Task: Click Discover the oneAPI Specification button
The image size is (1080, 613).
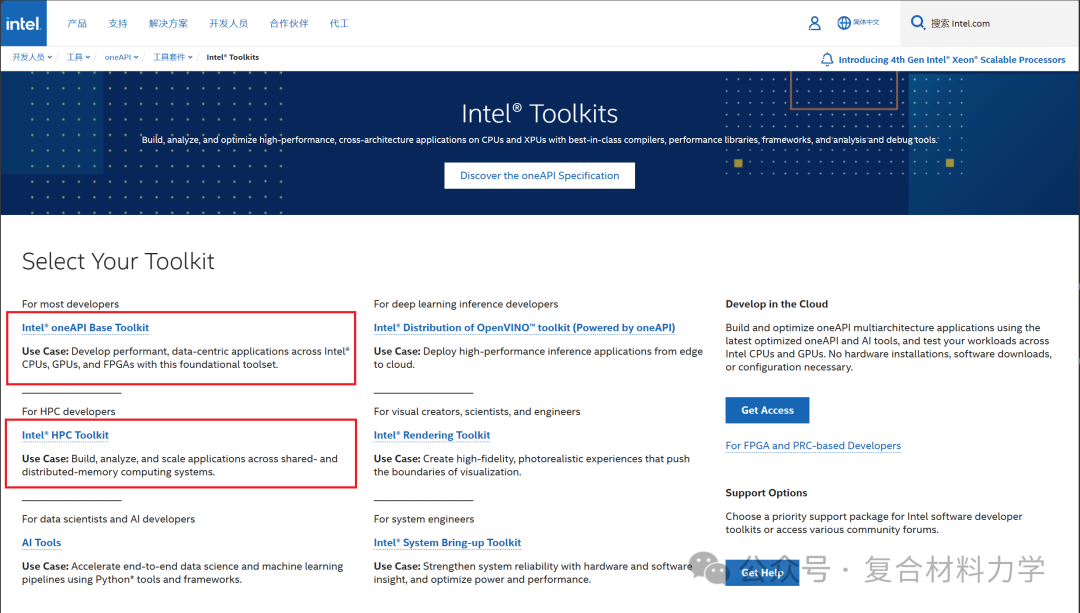Action: click(539, 176)
